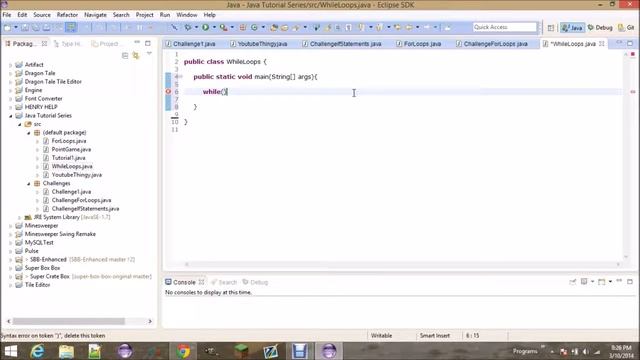Click the Minecraft grass block taskbar icon
The image size is (640, 360).
(241, 351)
